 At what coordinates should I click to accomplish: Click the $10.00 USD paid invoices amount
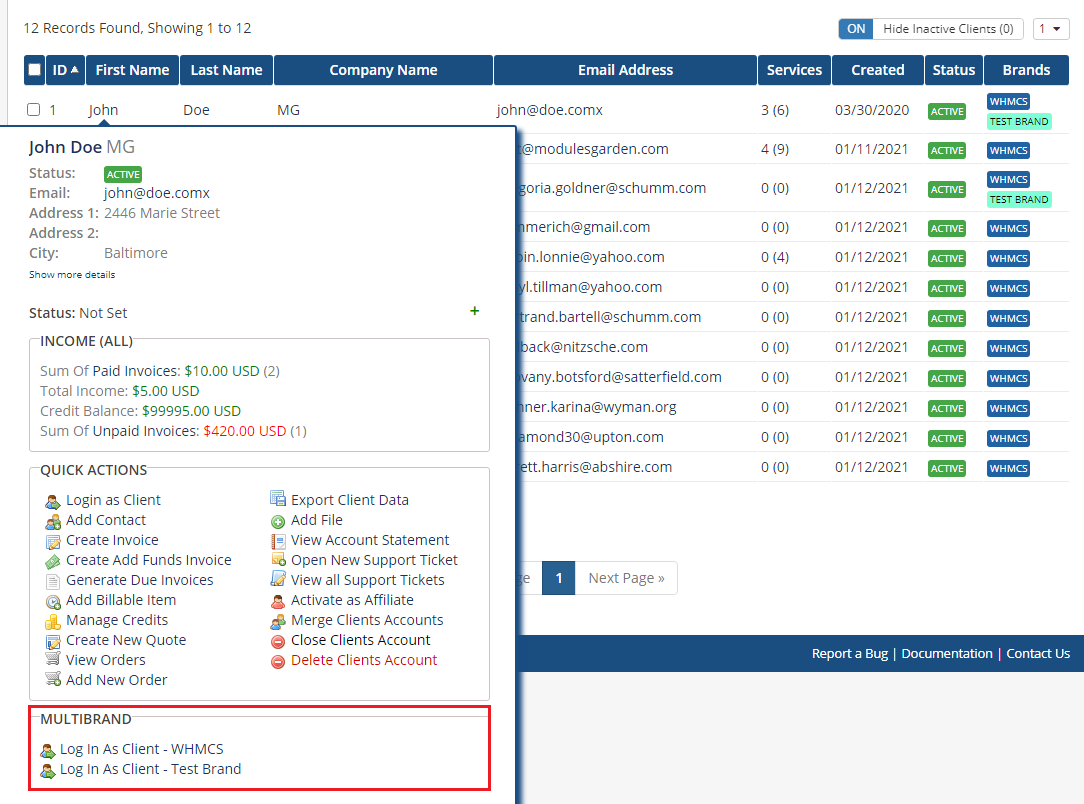tap(222, 371)
